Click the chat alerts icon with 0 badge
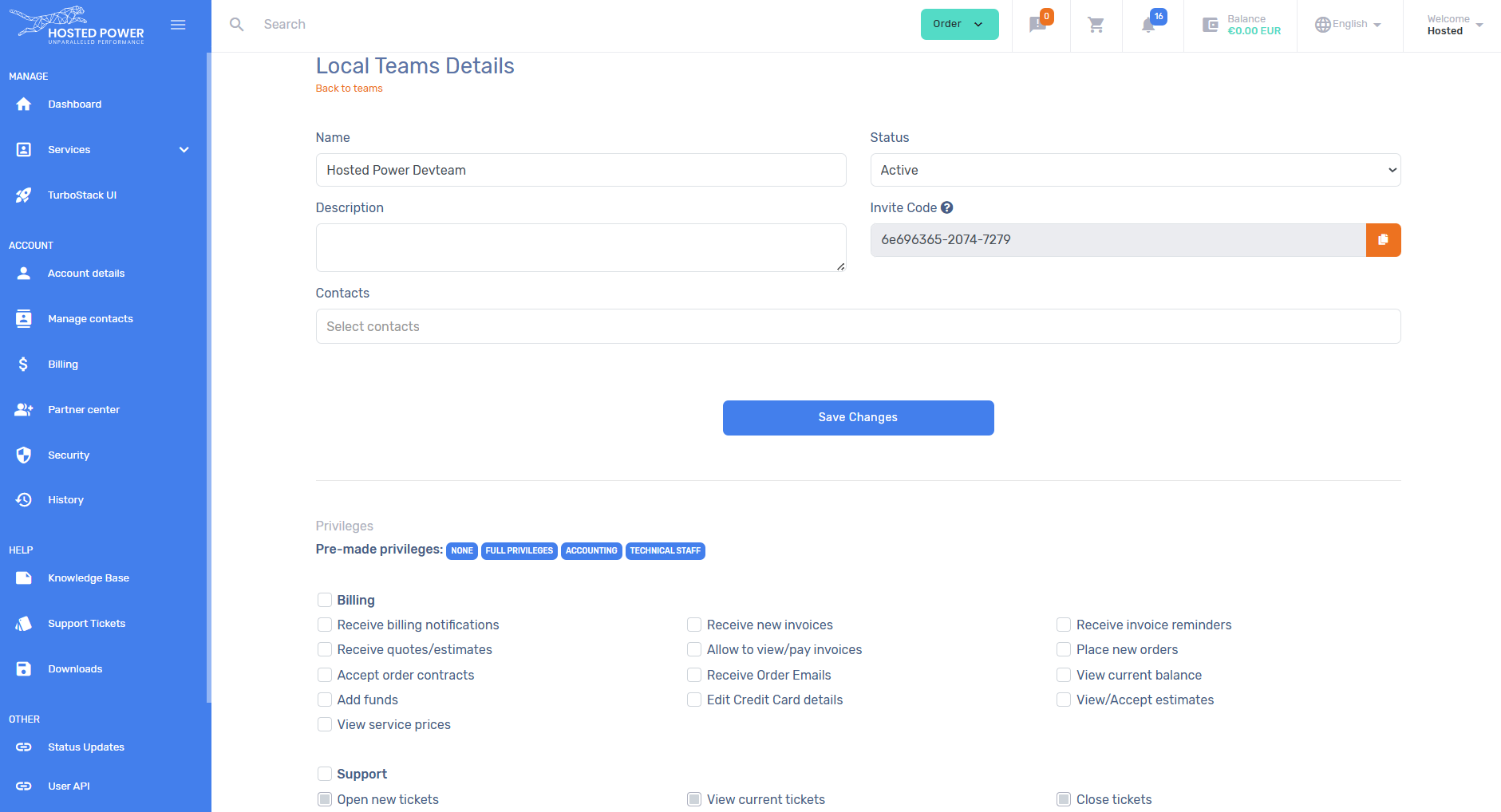 tap(1037, 26)
